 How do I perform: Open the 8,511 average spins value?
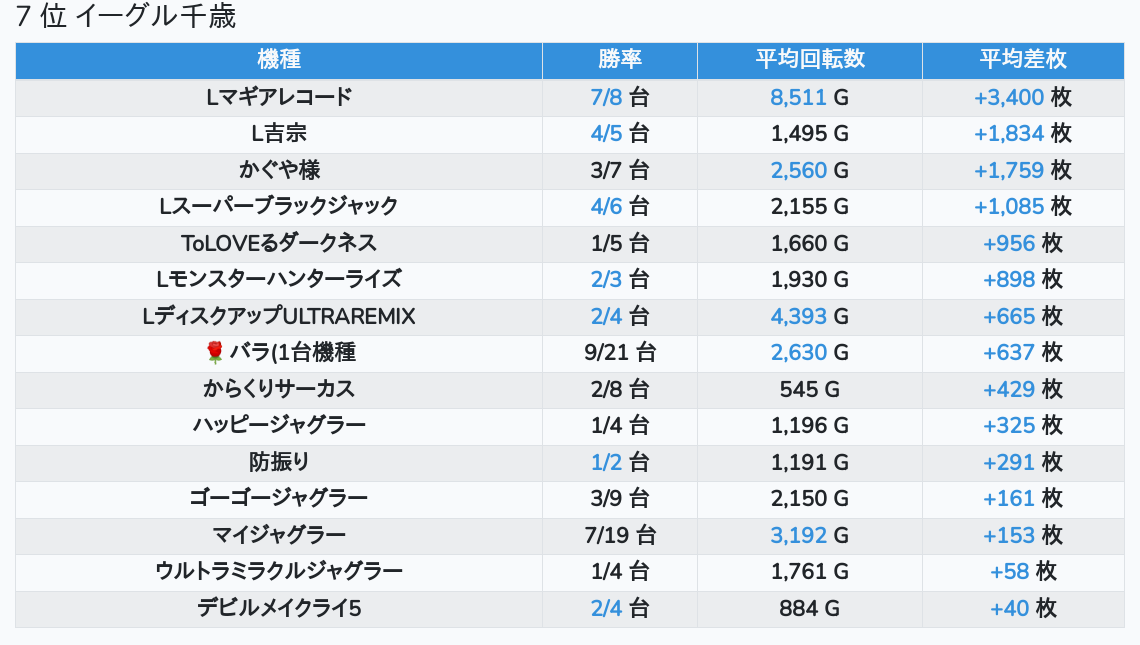click(x=798, y=97)
